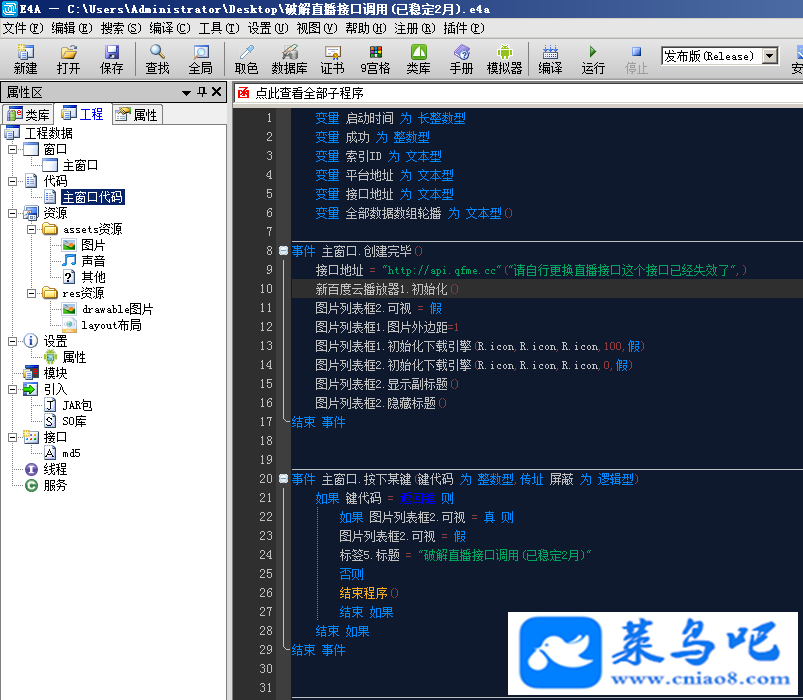
Task: Select JAR包 tree item
Action: click(77, 405)
